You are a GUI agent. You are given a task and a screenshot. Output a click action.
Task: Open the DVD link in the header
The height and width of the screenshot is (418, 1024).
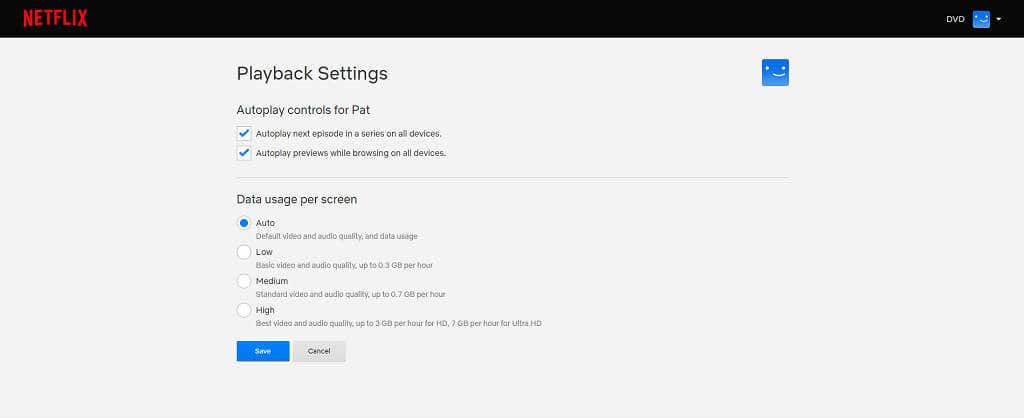click(955, 19)
